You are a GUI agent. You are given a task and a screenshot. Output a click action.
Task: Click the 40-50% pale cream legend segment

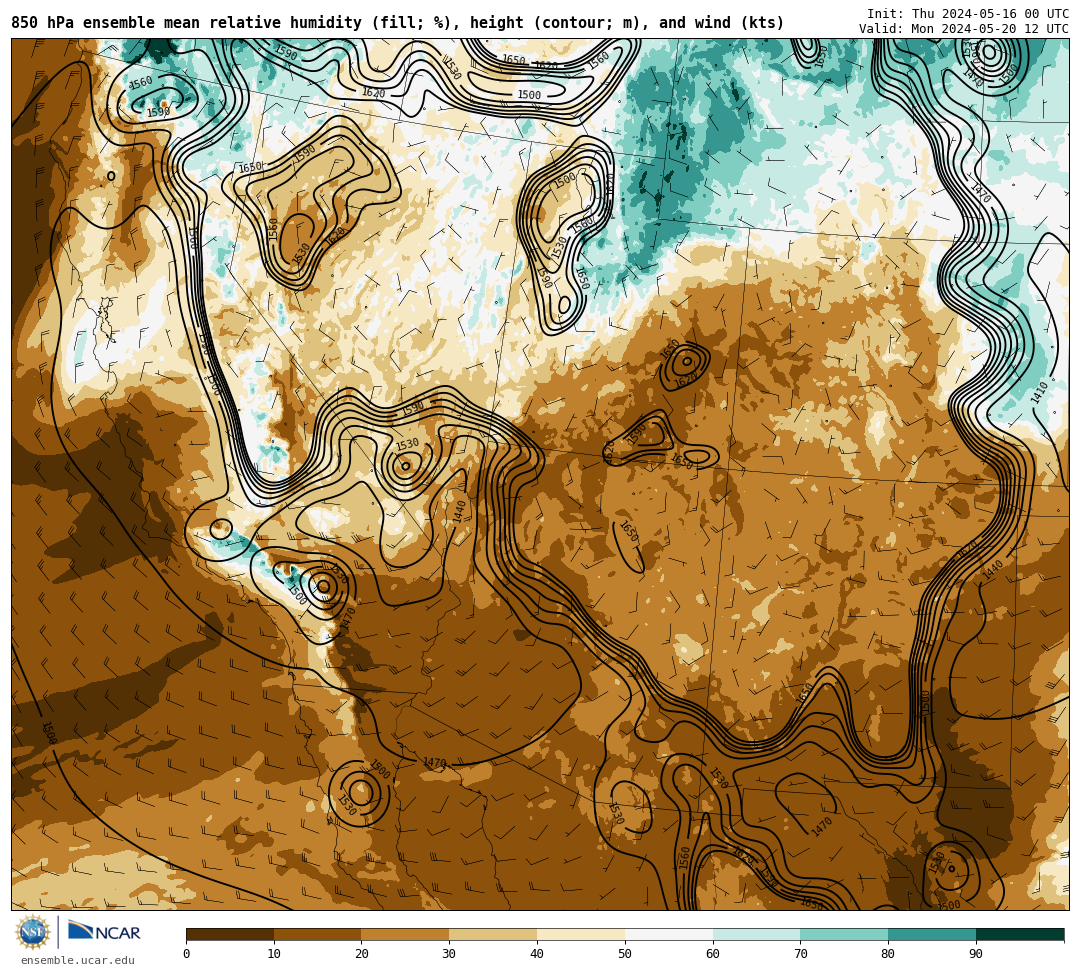click(x=581, y=934)
